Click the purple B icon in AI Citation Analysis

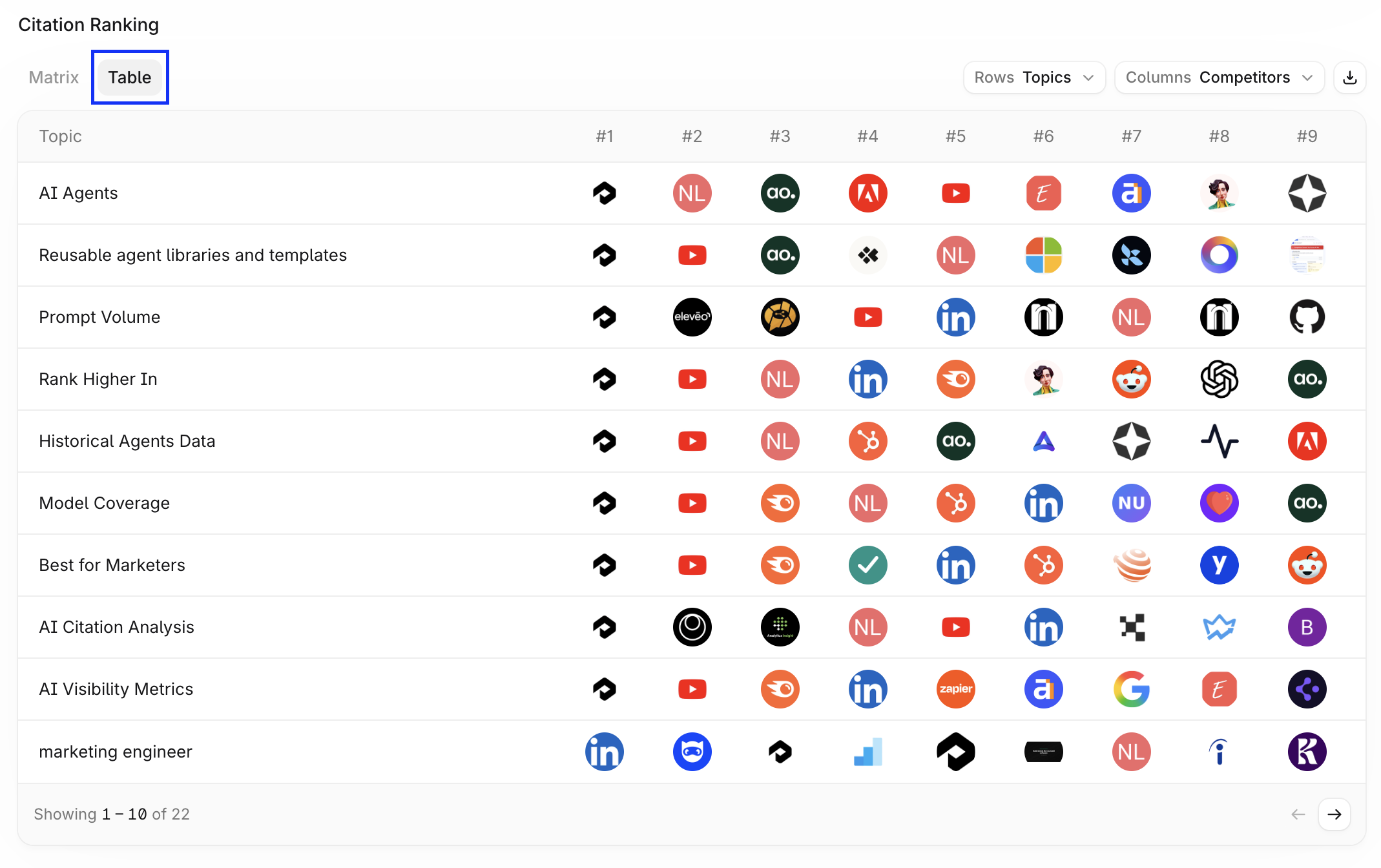coord(1307,627)
